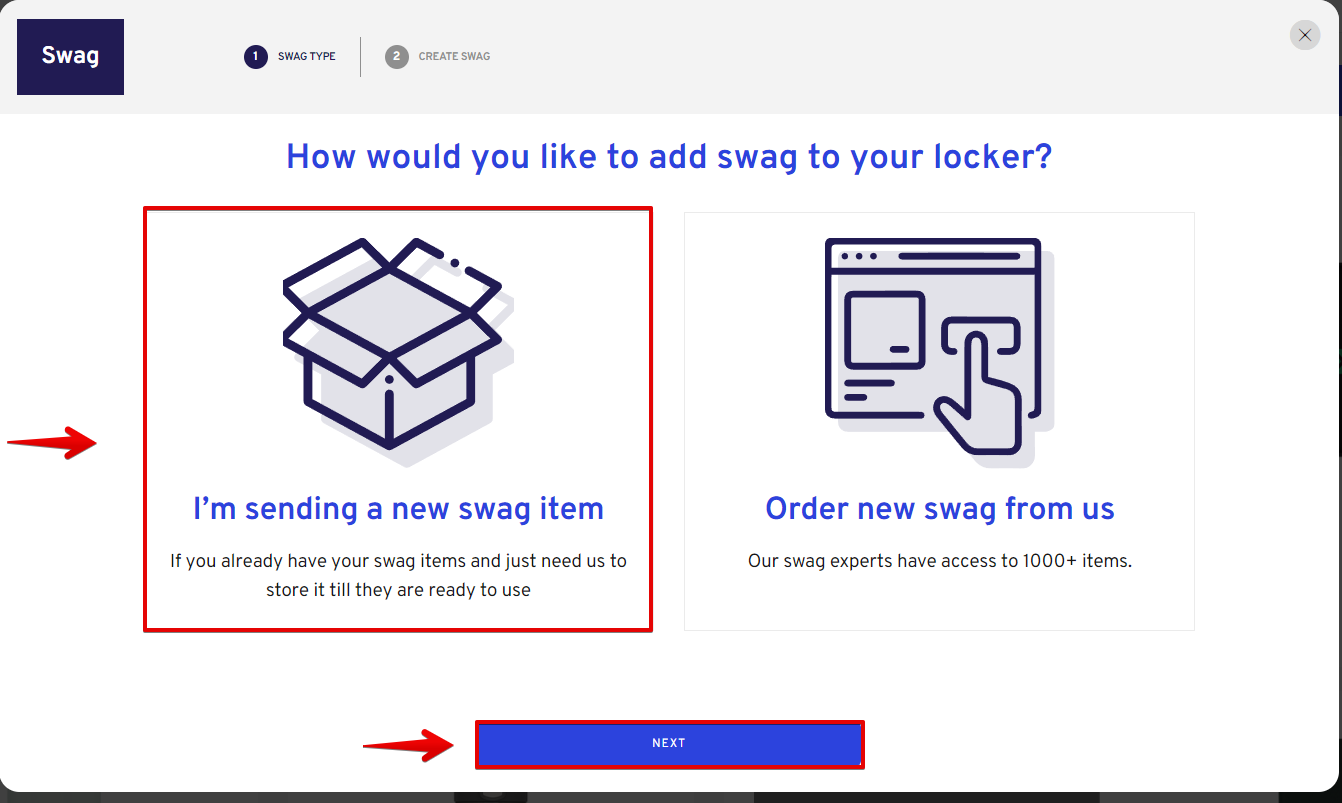Viewport: 1342px width, 803px height.
Task: Click red arrow pointing at sending card
Action: [x=52, y=442]
